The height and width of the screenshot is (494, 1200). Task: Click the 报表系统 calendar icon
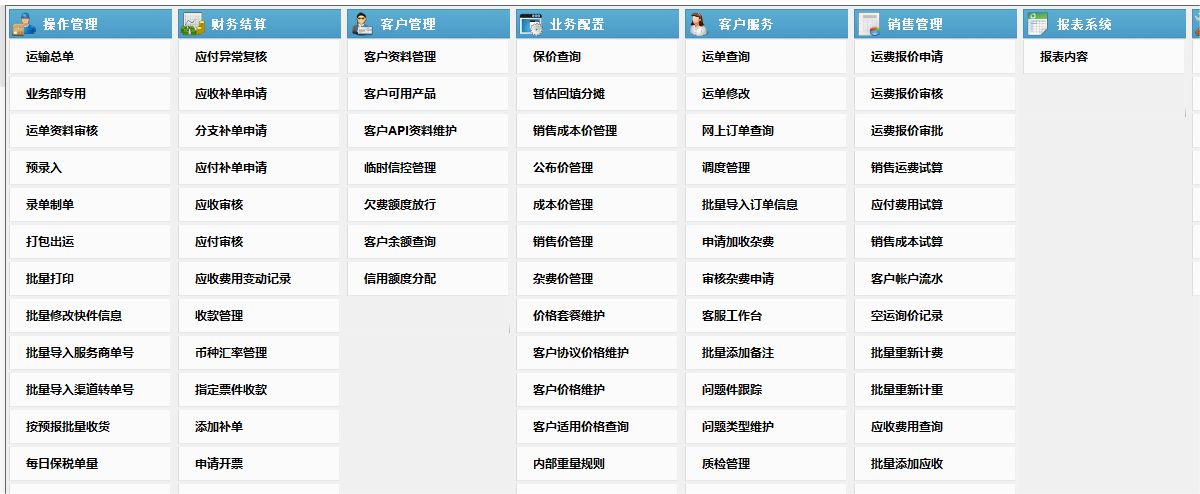[x=1038, y=24]
